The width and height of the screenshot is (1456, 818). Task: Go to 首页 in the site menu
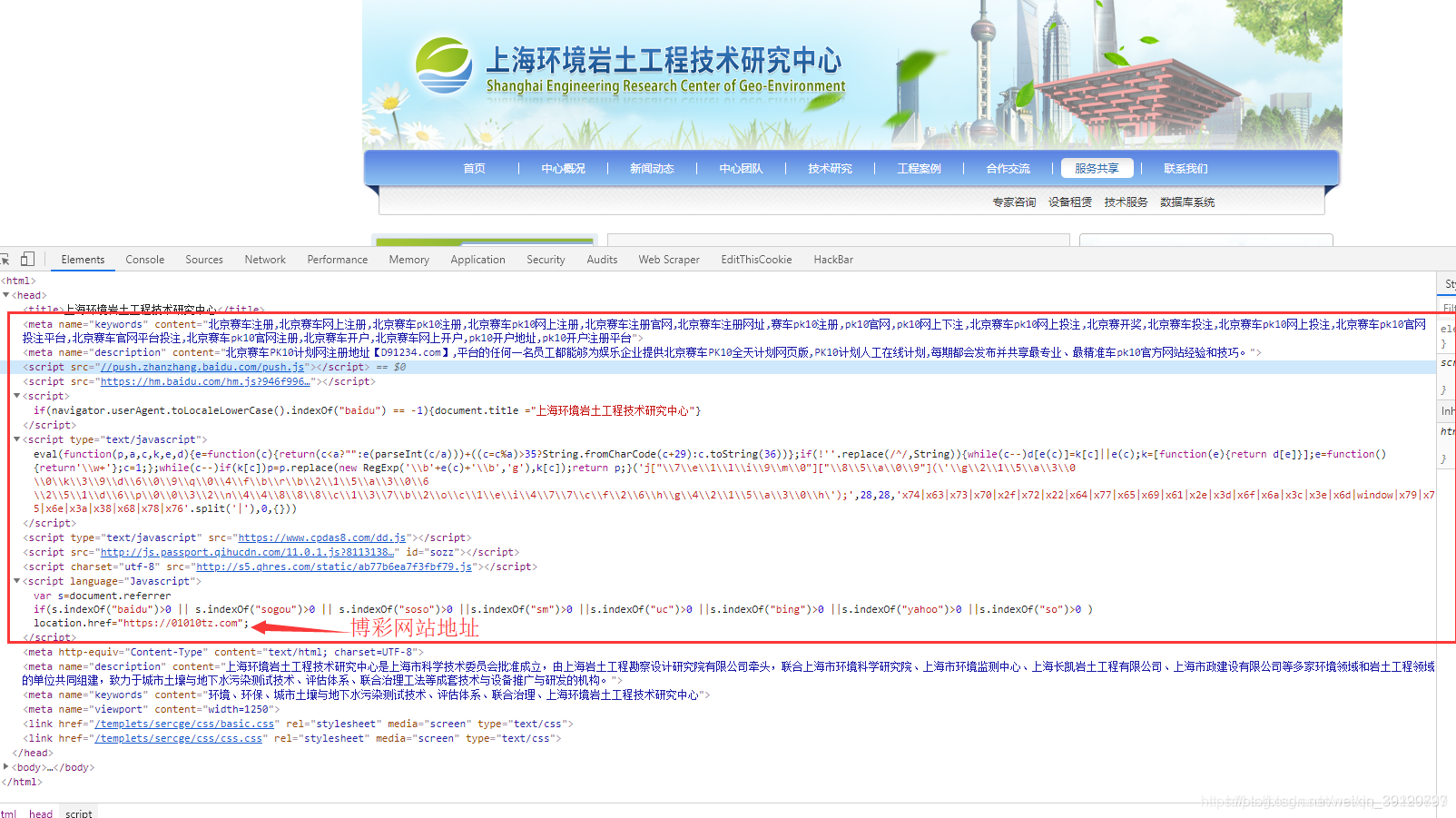point(474,169)
